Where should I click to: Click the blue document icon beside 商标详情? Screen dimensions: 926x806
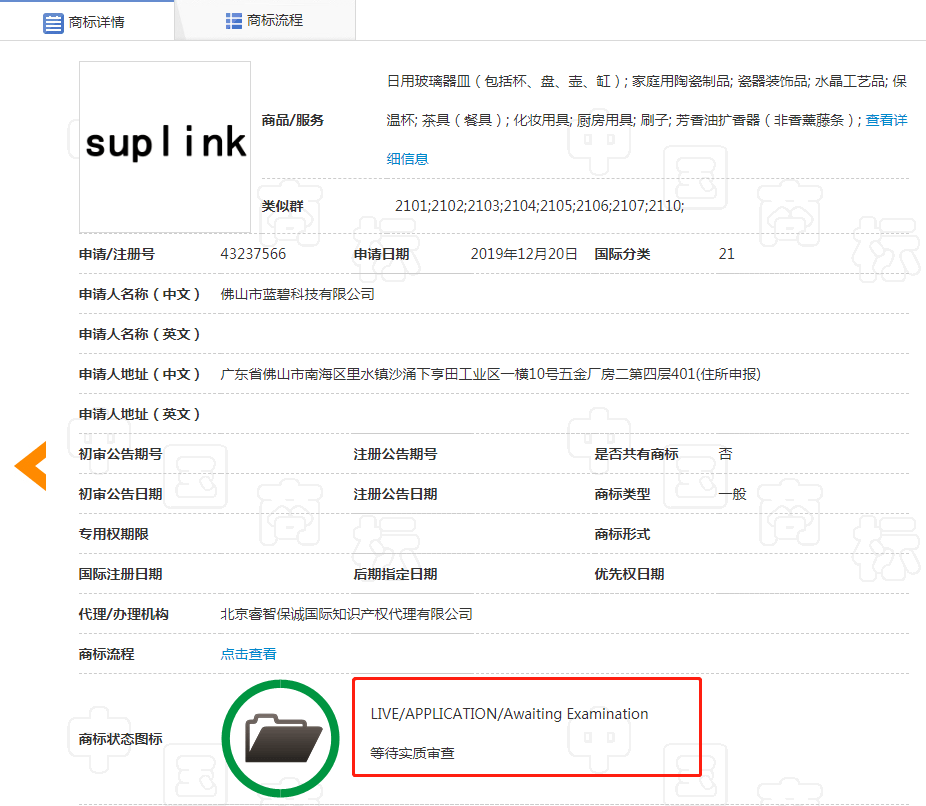click(x=53, y=23)
